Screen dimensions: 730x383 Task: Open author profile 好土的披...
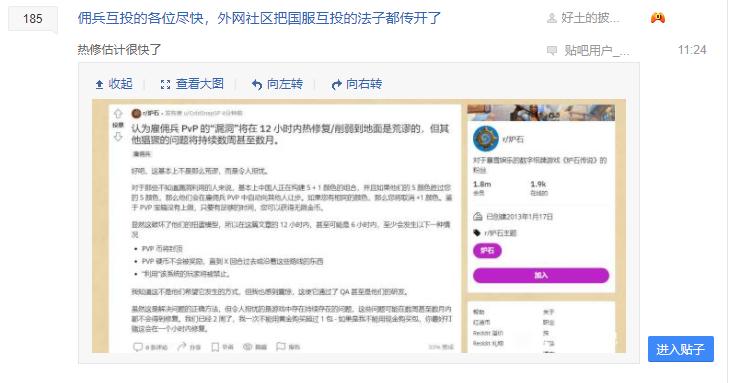click(x=590, y=18)
